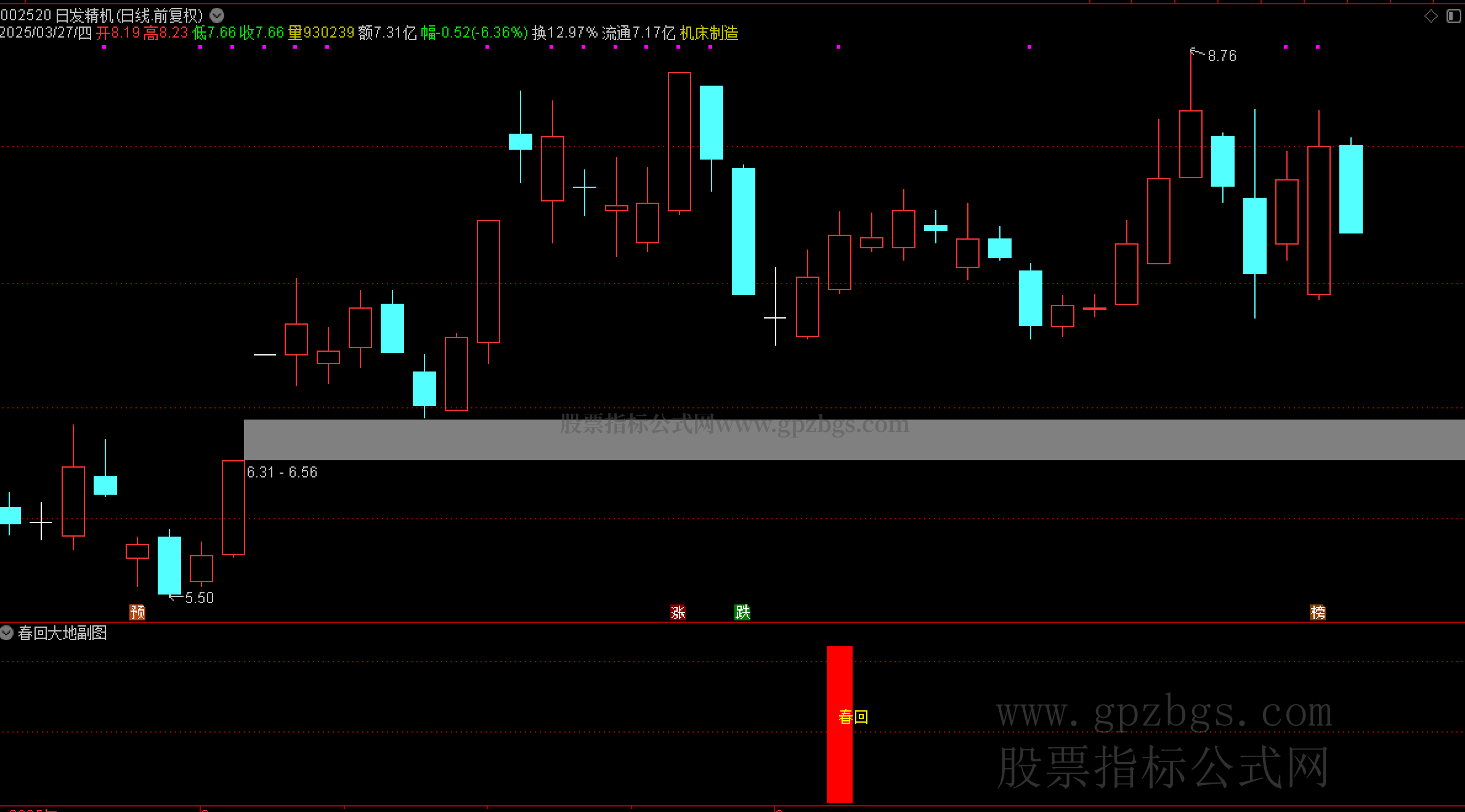The height and width of the screenshot is (812, 1465).
Task: Click the red 涨 marker icon
Action: pos(678,612)
